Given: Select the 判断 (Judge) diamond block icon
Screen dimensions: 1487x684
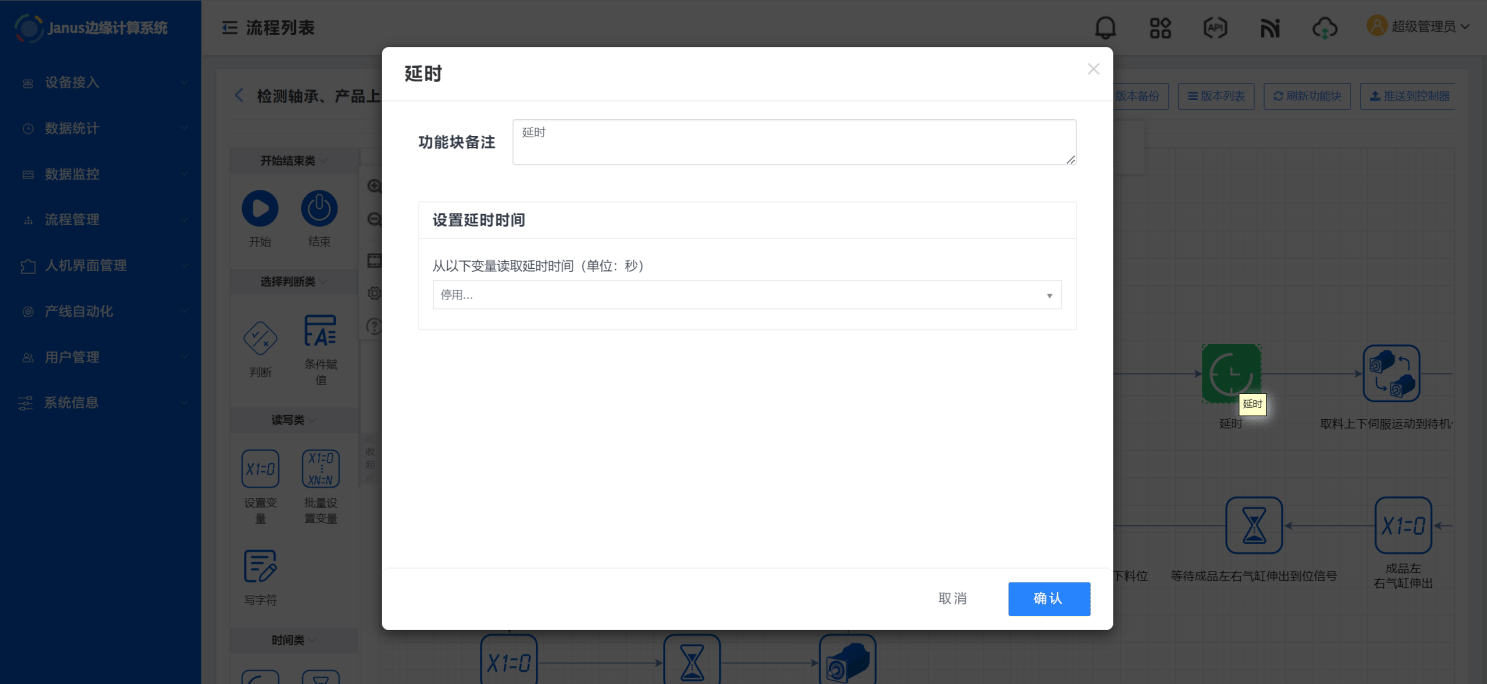Looking at the screenshot, I should [260, 337].
